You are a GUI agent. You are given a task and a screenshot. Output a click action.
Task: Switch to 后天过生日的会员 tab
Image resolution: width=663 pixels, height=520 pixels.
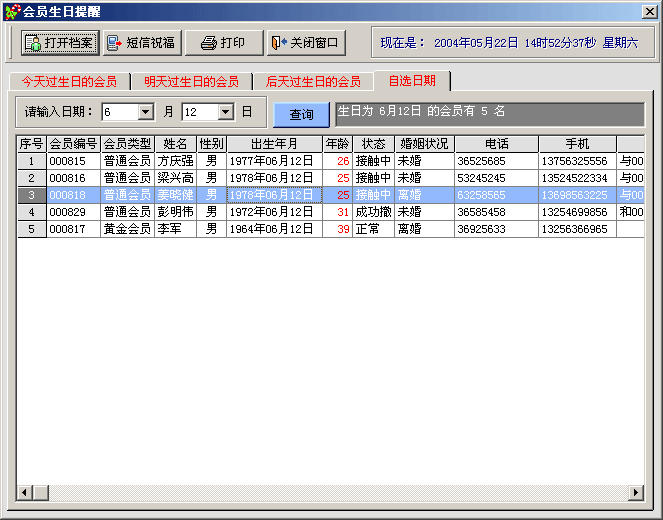coord(313,82)
